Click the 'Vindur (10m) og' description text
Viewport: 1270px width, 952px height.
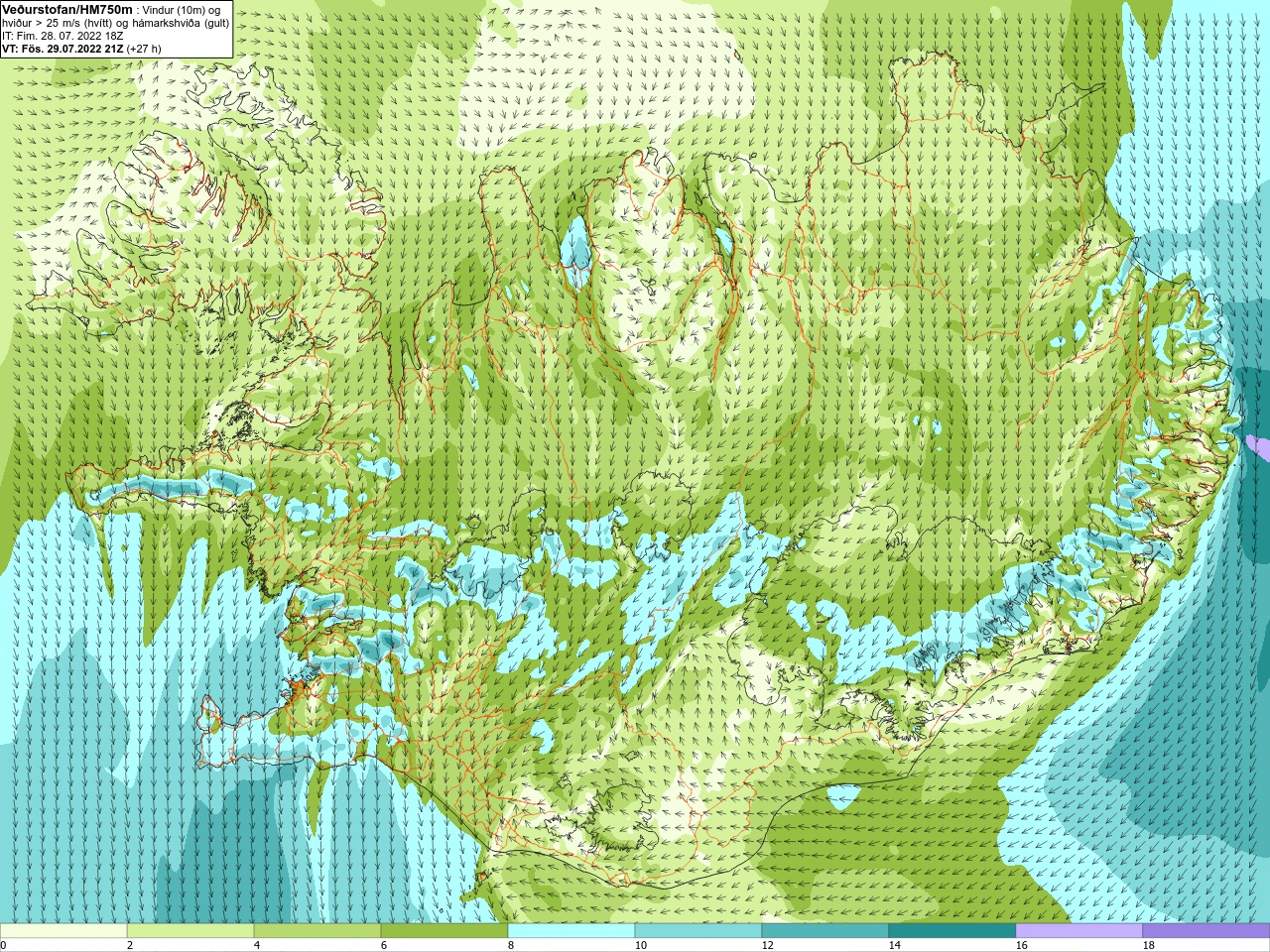183,9
